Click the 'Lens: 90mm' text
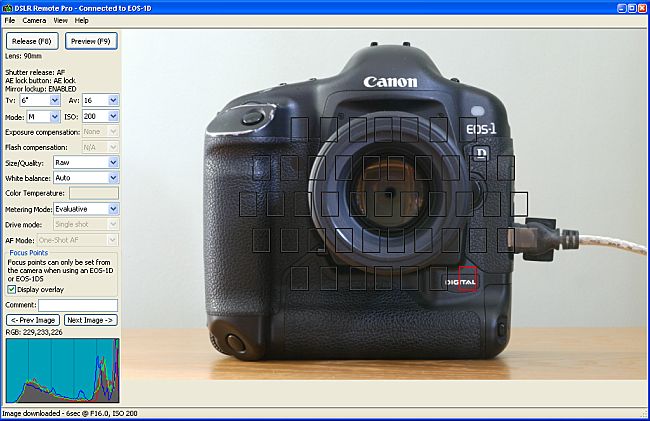The height and width of the screenshot is (421, 650). [24, 56]
